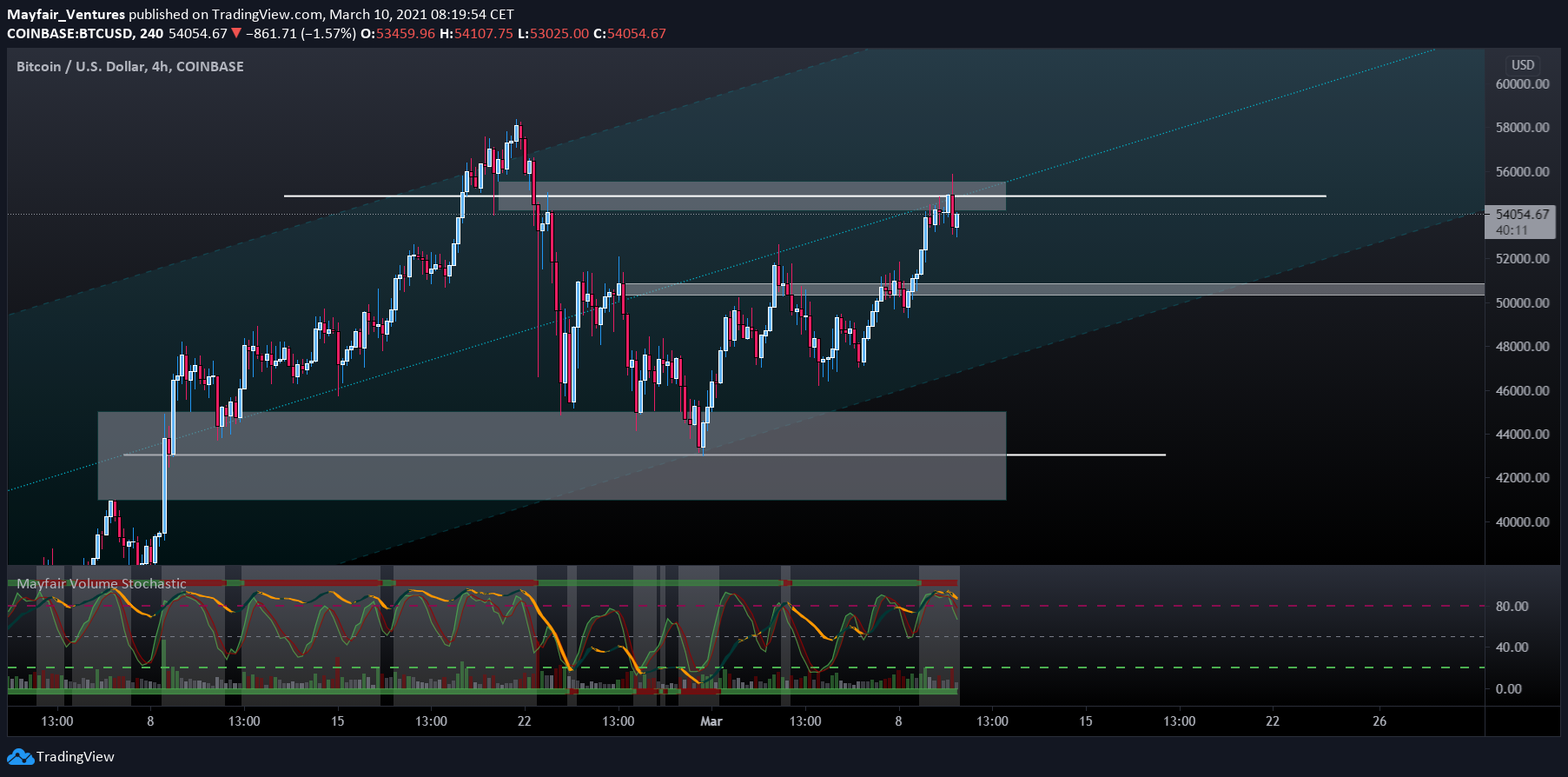Click the -861.71 (-1.57%) change value

tap(301, 33)
